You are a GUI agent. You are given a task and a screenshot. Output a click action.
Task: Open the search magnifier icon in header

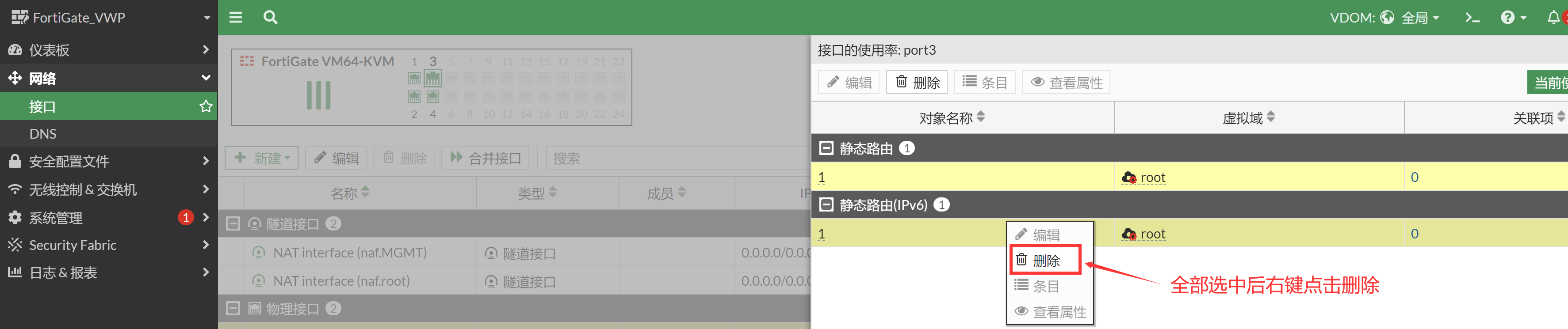[x=270, y=17]
